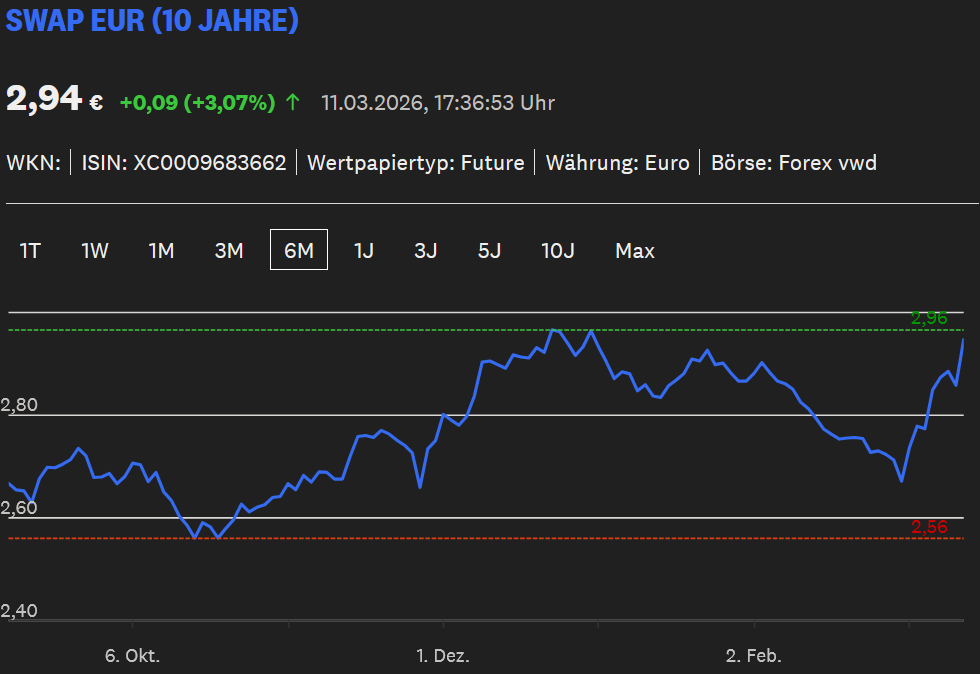Select the 1T time range tab
Screen dimensions: 980x674
pos(30,250)
